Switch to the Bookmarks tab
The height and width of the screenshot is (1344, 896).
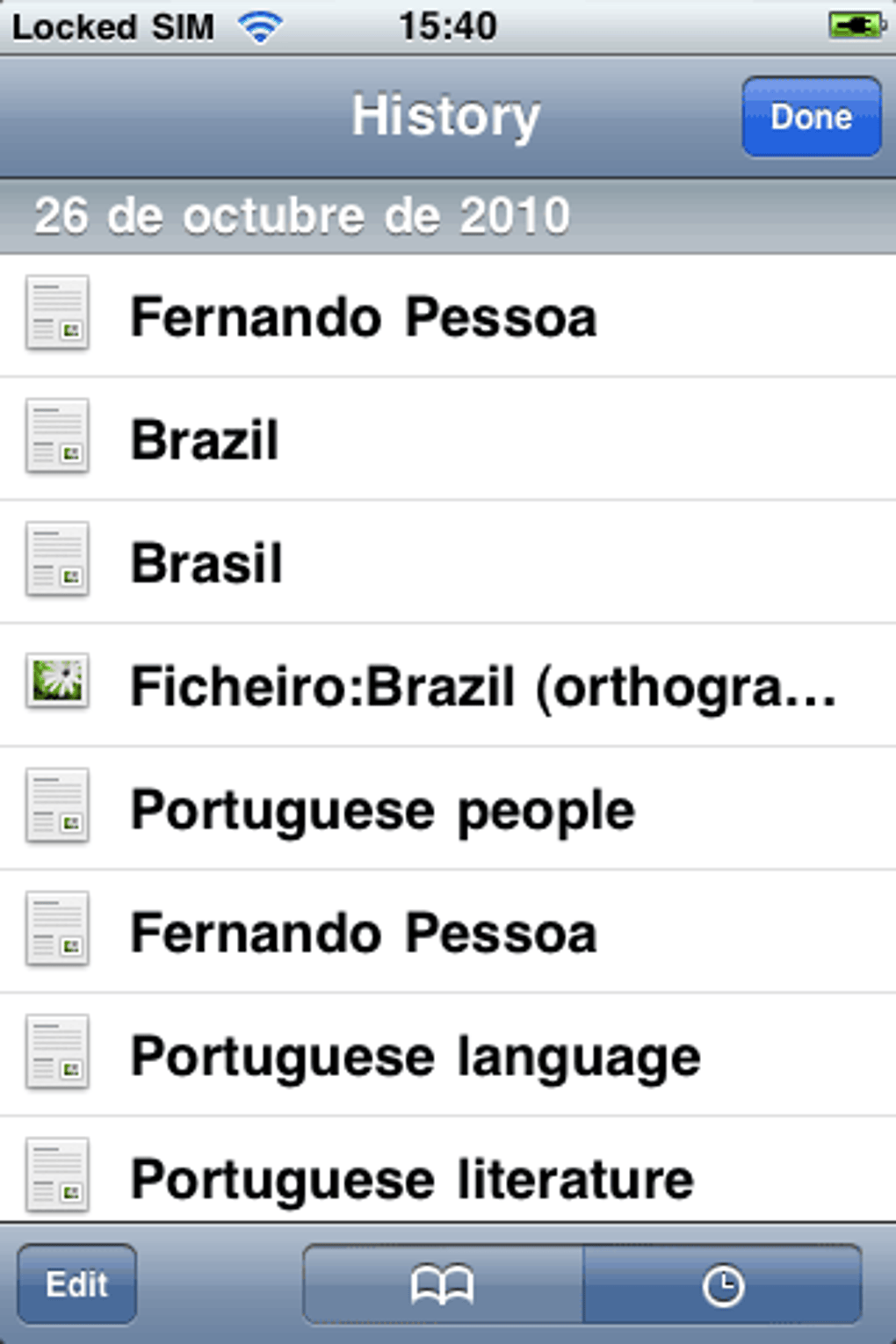(443, 1285)
